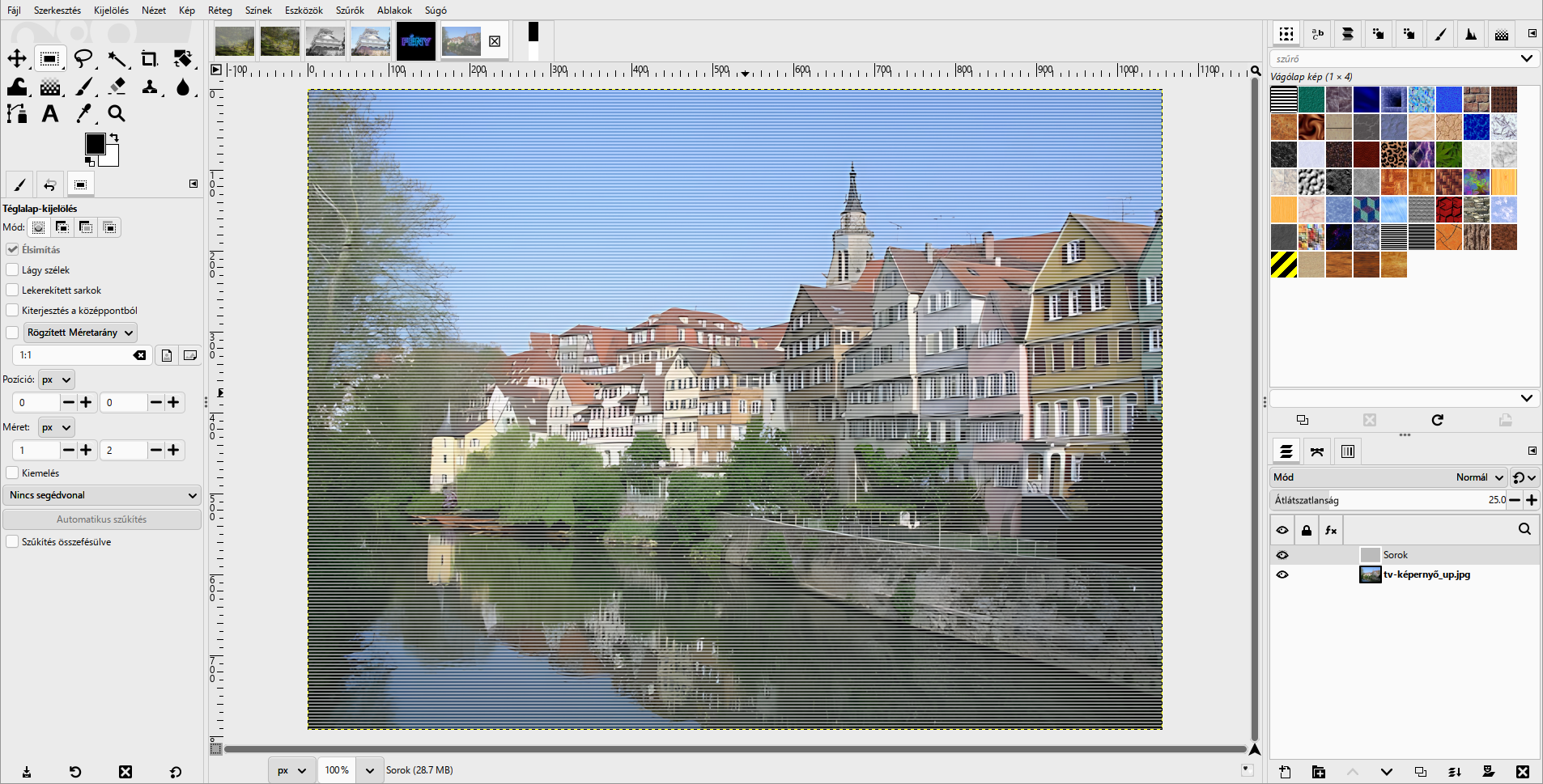Open the zoom percentage dropdown

(369, 770)
